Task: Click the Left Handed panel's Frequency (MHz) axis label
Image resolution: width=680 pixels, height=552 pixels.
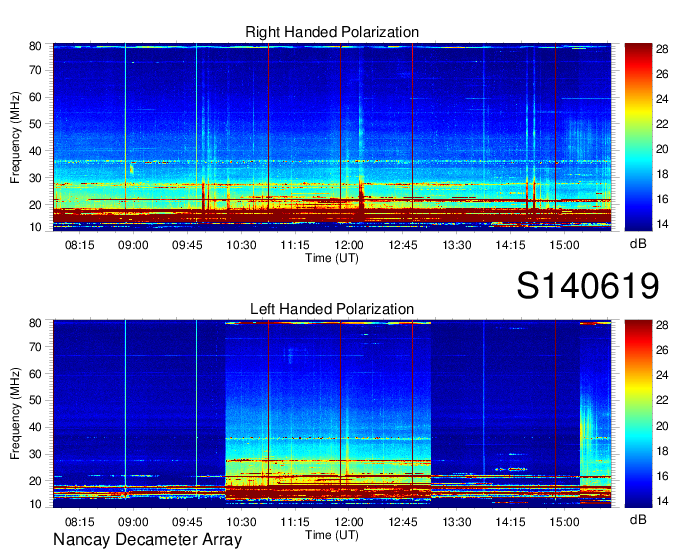Action: tap(15, 414)
